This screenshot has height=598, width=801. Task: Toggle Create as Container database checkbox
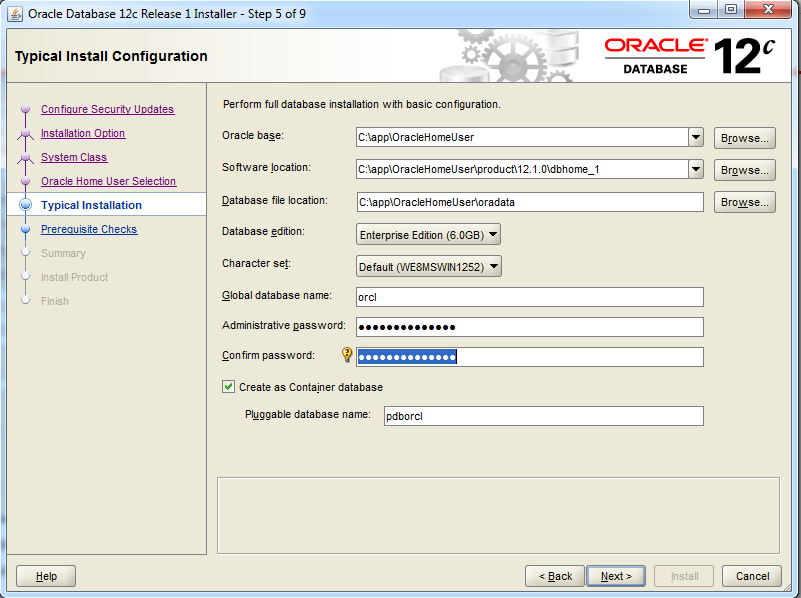228,387
